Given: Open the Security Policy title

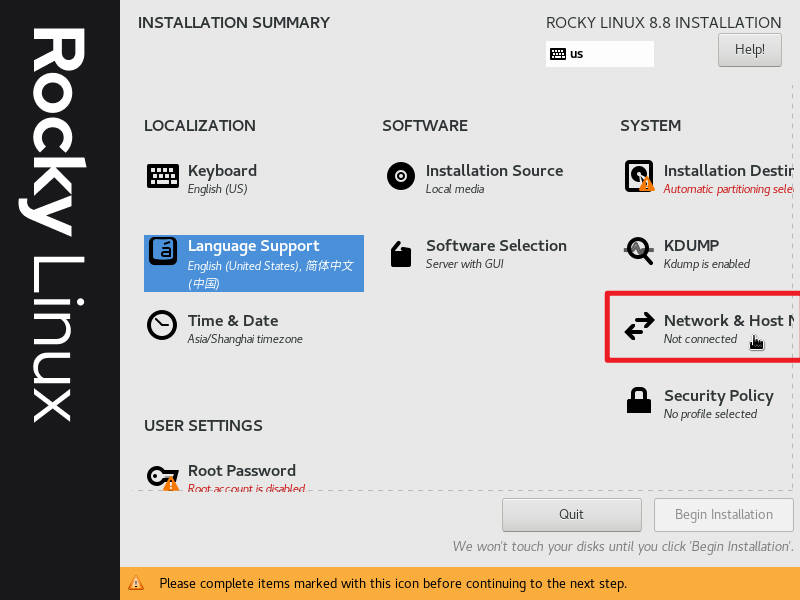Looking at the screenshot, I should click(718, 395).
